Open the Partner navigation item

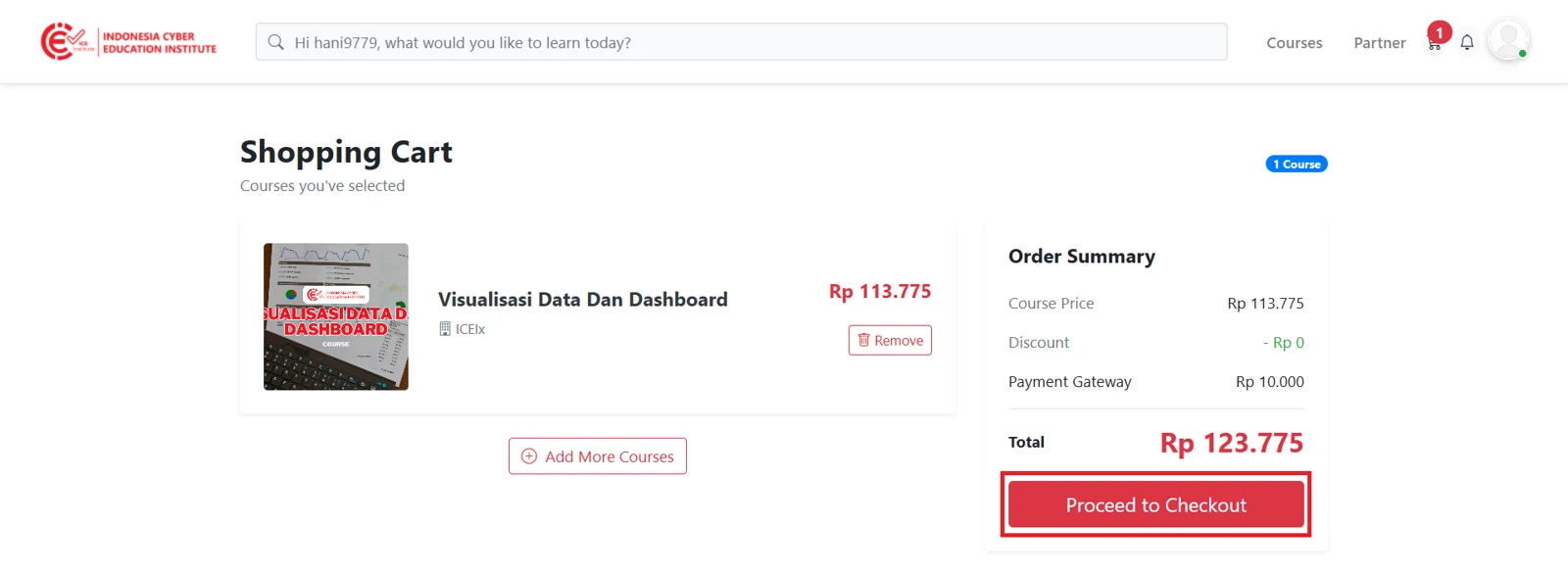pos(1379,43)
